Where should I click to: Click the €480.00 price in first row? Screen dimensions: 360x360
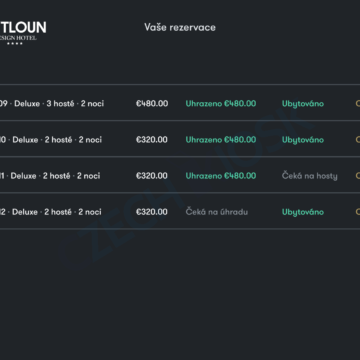[x=152, y=104]
